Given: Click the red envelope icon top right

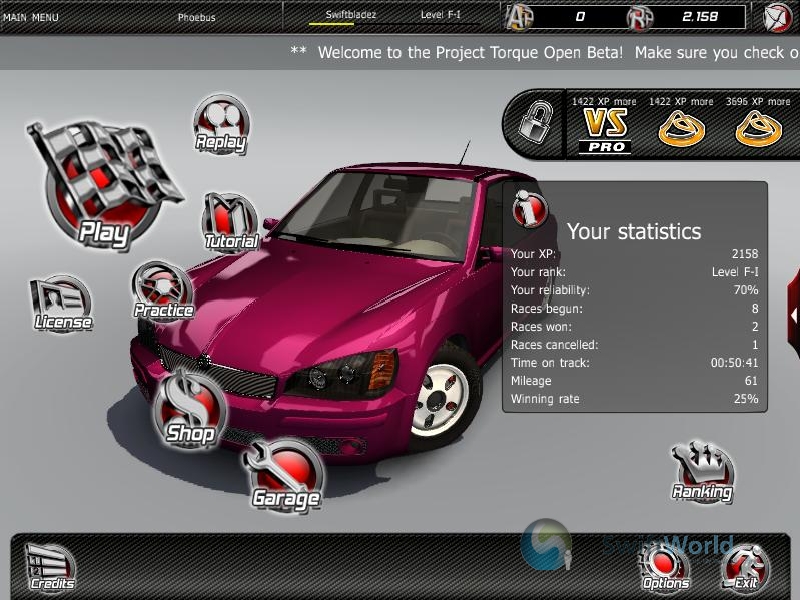Looking at the screenshot, I should (x=778, y=17).
